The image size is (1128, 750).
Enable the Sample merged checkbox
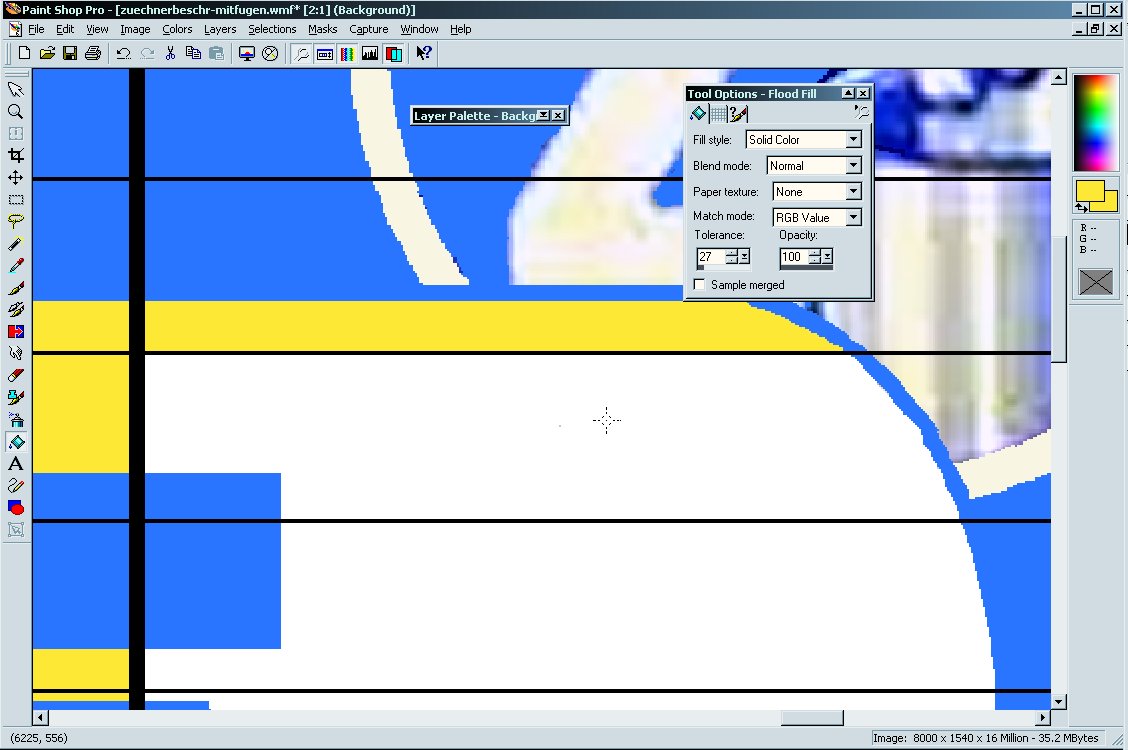pyautogui.click(x=700, y=285)
